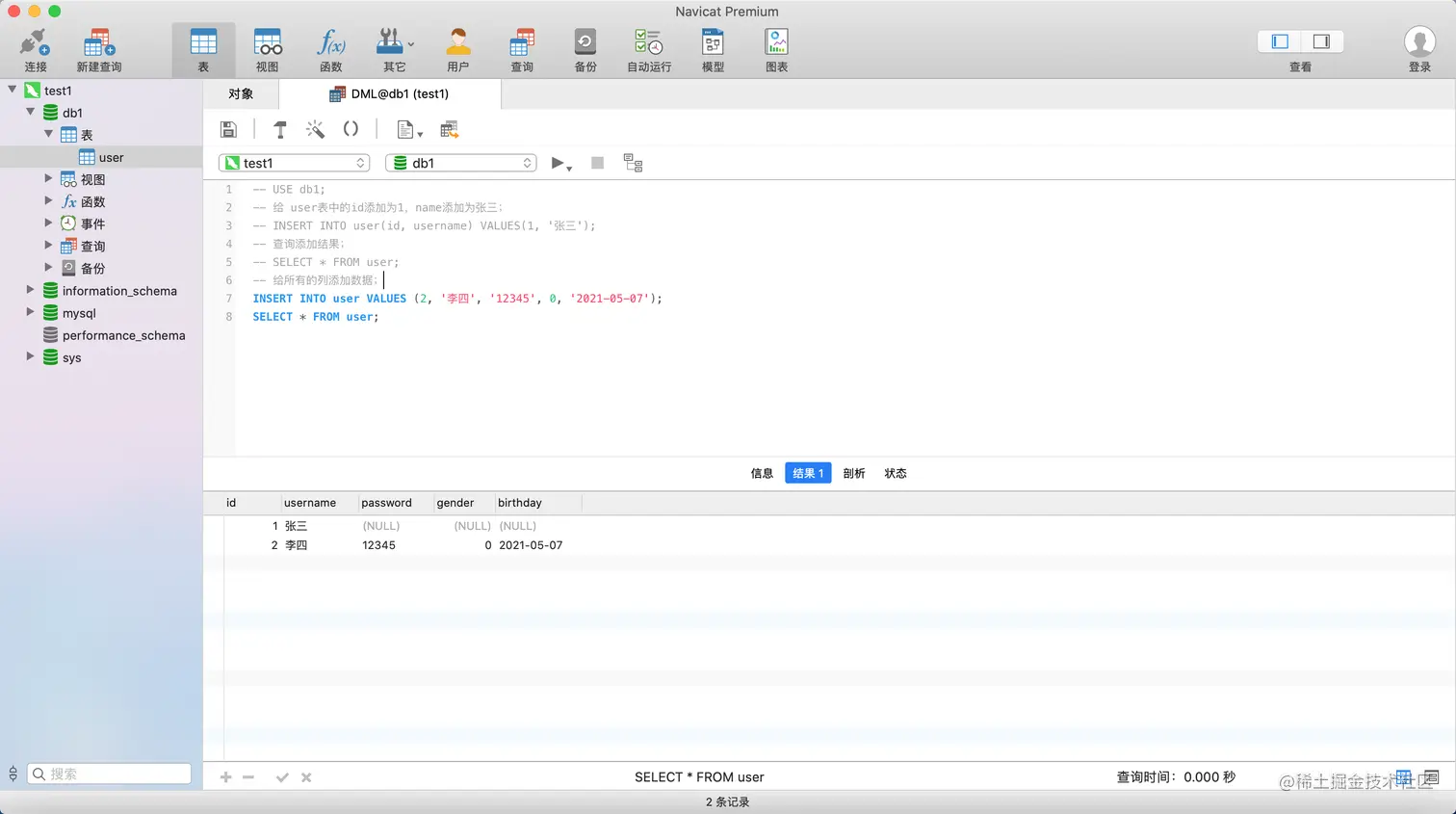Image resolution: width=1456 pixels, height=814 pixels.
Task: Open the 剖析 (Profile) tab
Action: tap(854, 473)
